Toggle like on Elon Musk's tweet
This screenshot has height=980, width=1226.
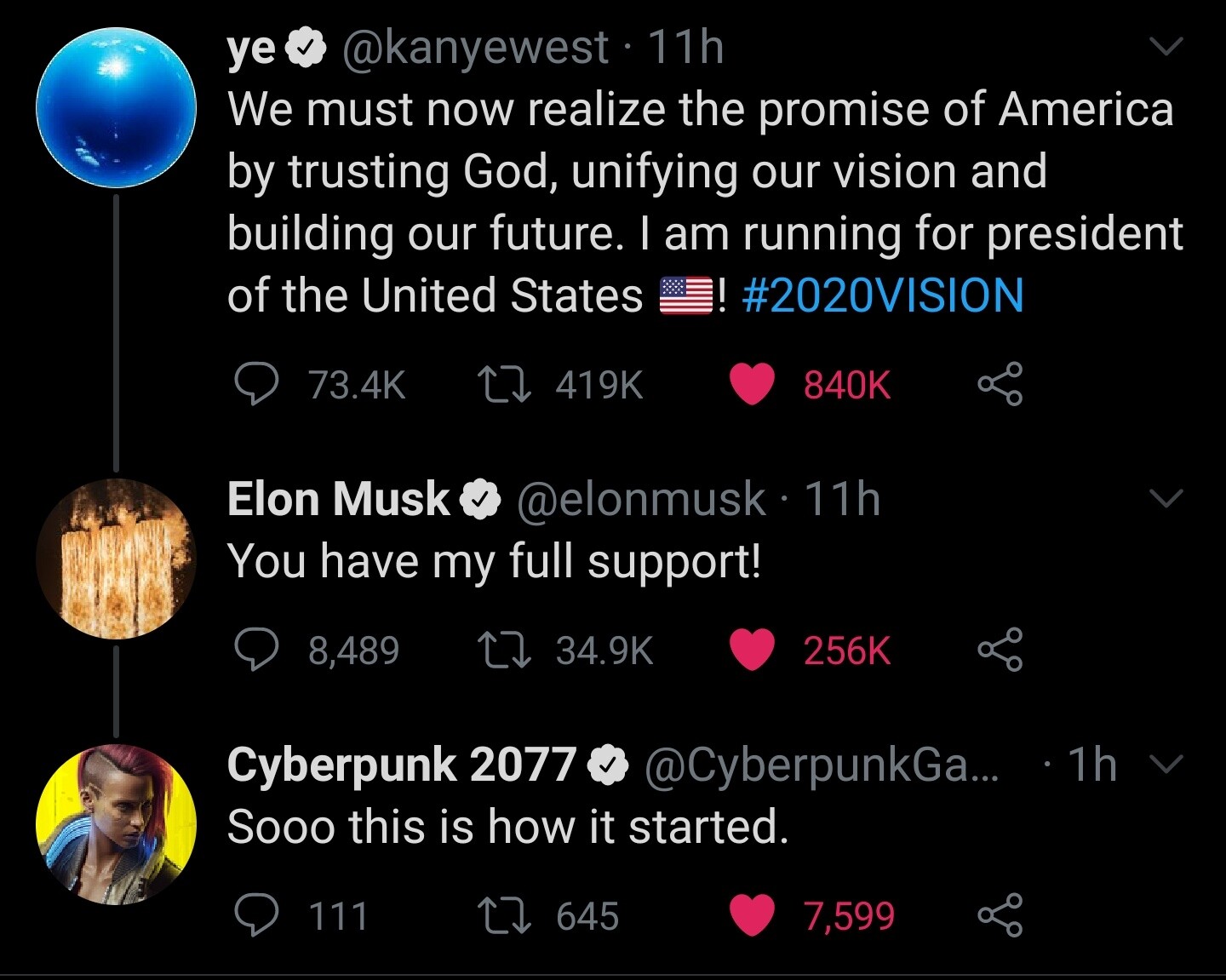click(x=753, y=650)
